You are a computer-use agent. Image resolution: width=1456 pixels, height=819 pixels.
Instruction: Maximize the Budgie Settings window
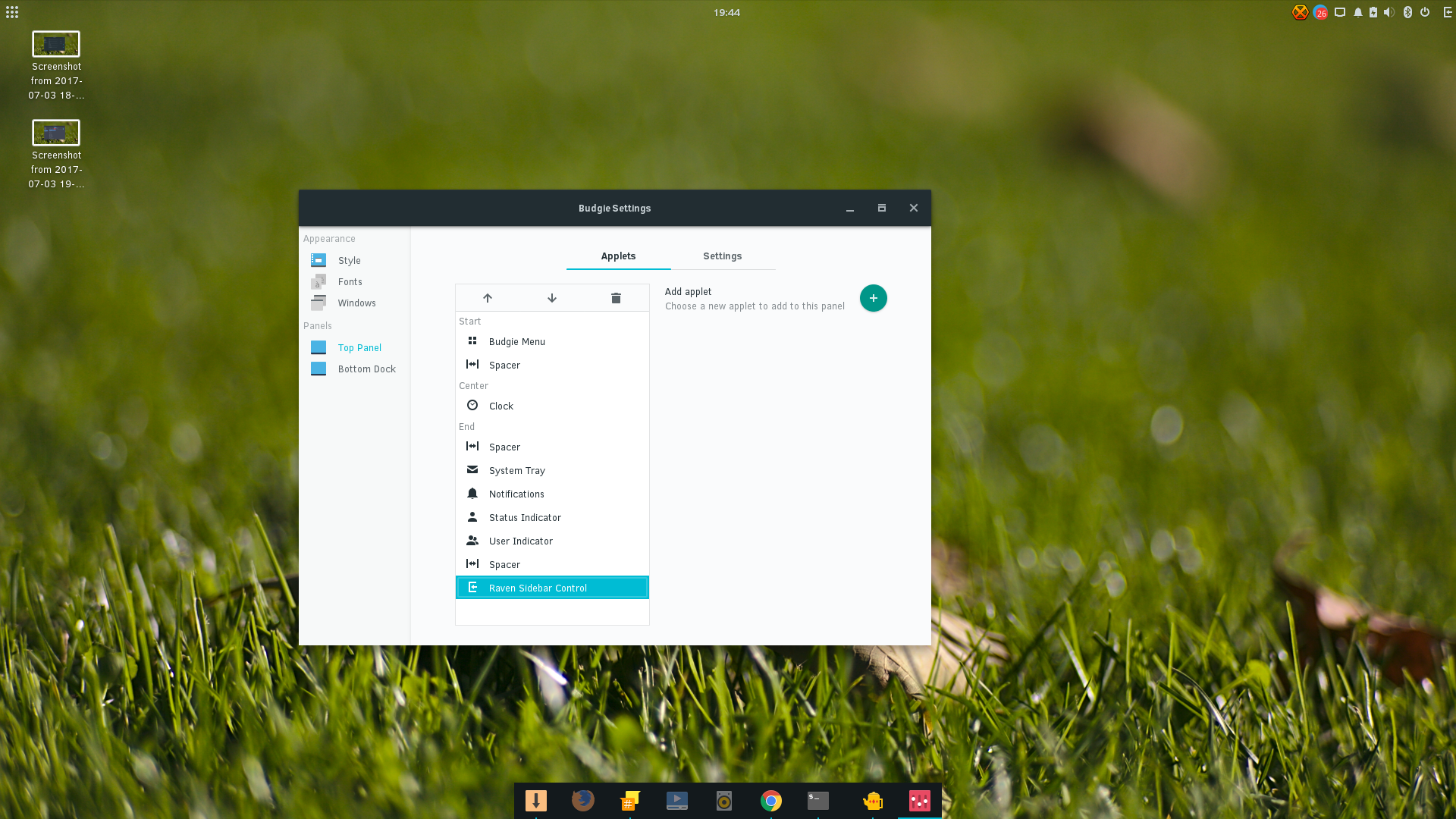point(882,208)
